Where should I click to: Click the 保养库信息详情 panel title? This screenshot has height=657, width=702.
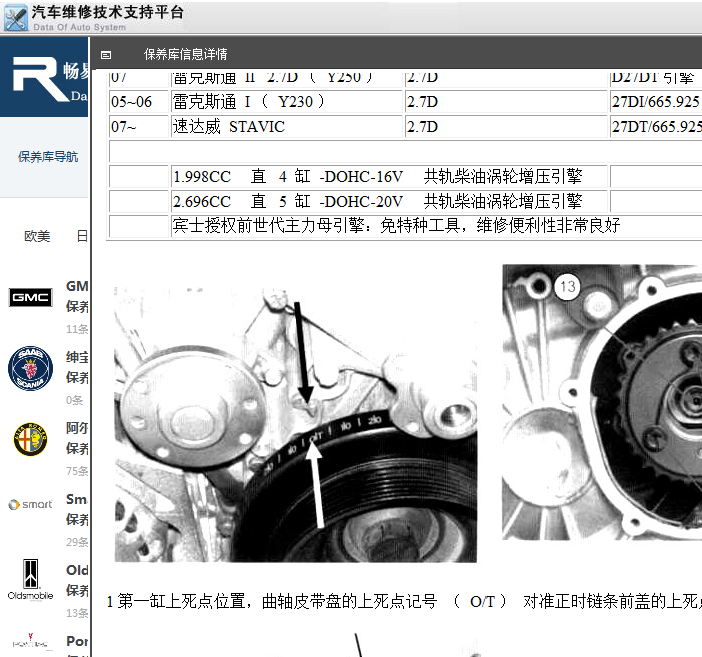pyautogui.click(x=185, y=55)
